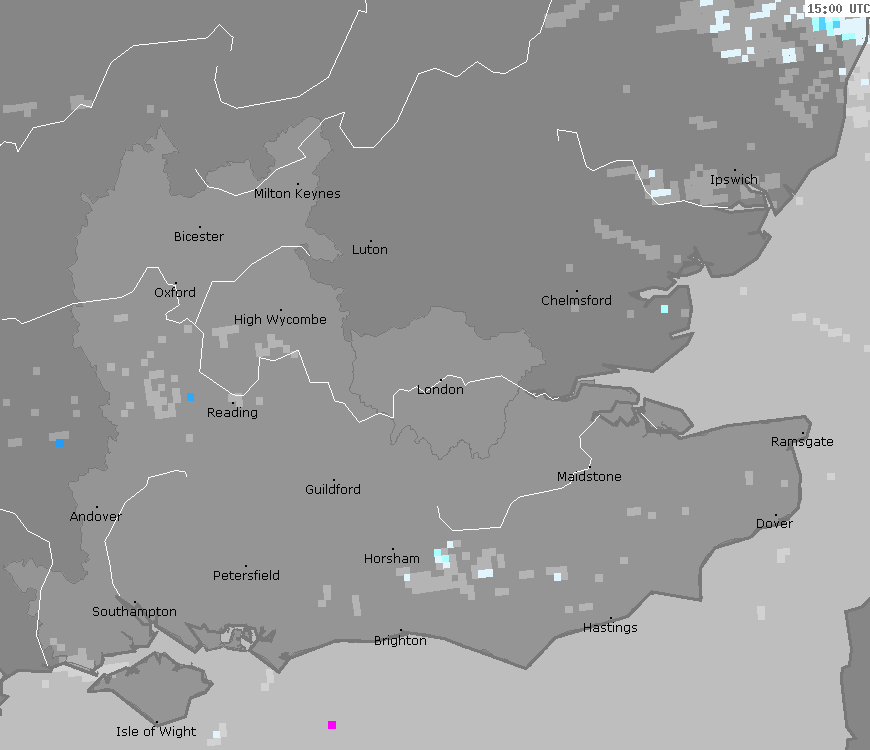Click the 15:00 UTC timestamp label
The height and width of the screenshot is (750, 870).
(838, 8)
